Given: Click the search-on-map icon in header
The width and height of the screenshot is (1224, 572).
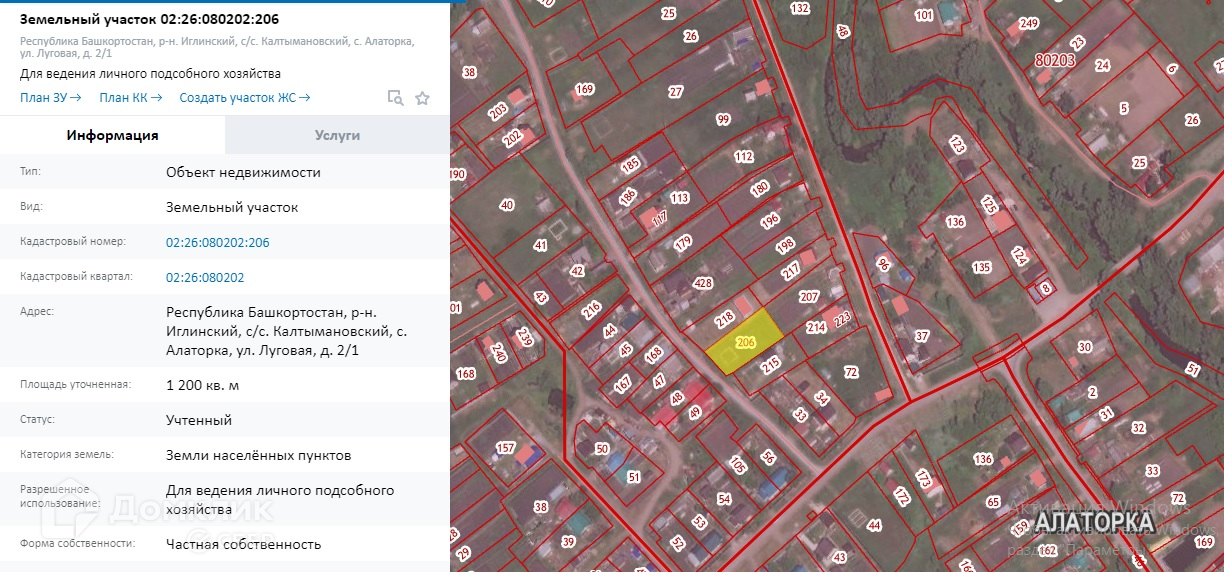Looking at the screenshot, I should pyautogui.click(x=395, y=98).
